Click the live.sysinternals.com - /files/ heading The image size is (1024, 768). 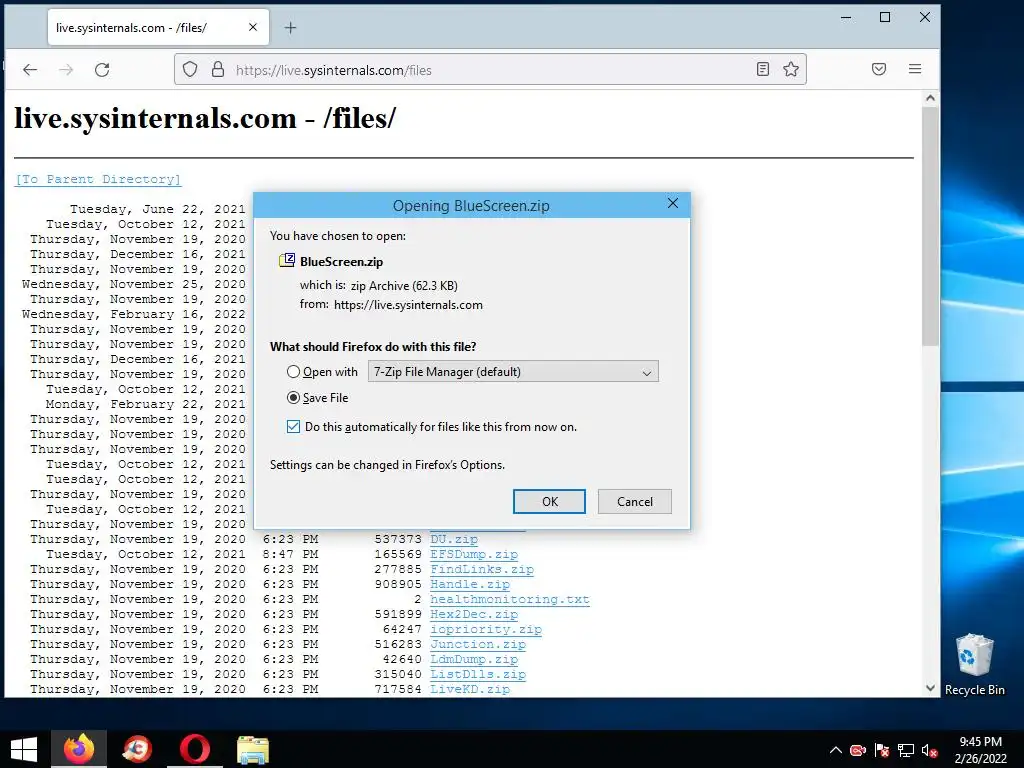pyautogui.click(x=205, y=118)
